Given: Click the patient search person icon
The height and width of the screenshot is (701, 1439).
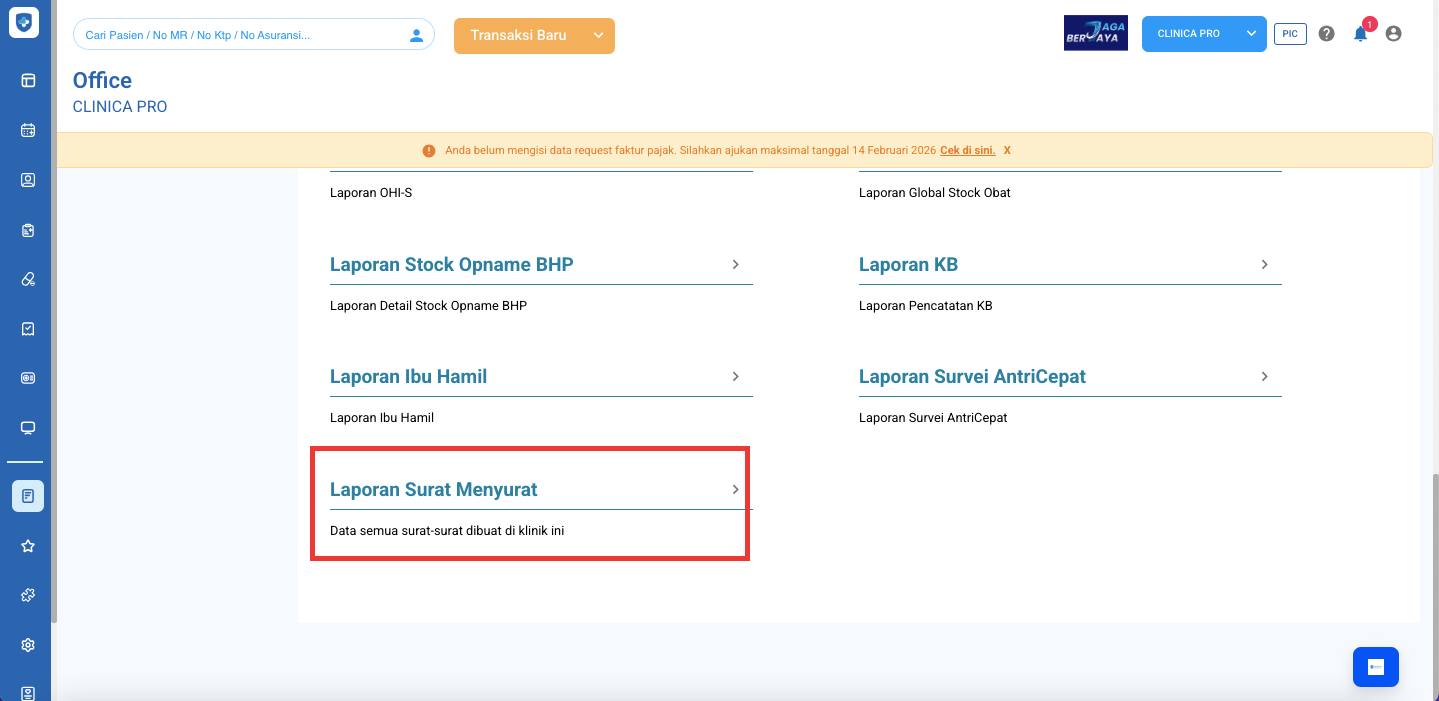Looking at the screenshot, I should [x=416, y=35].
